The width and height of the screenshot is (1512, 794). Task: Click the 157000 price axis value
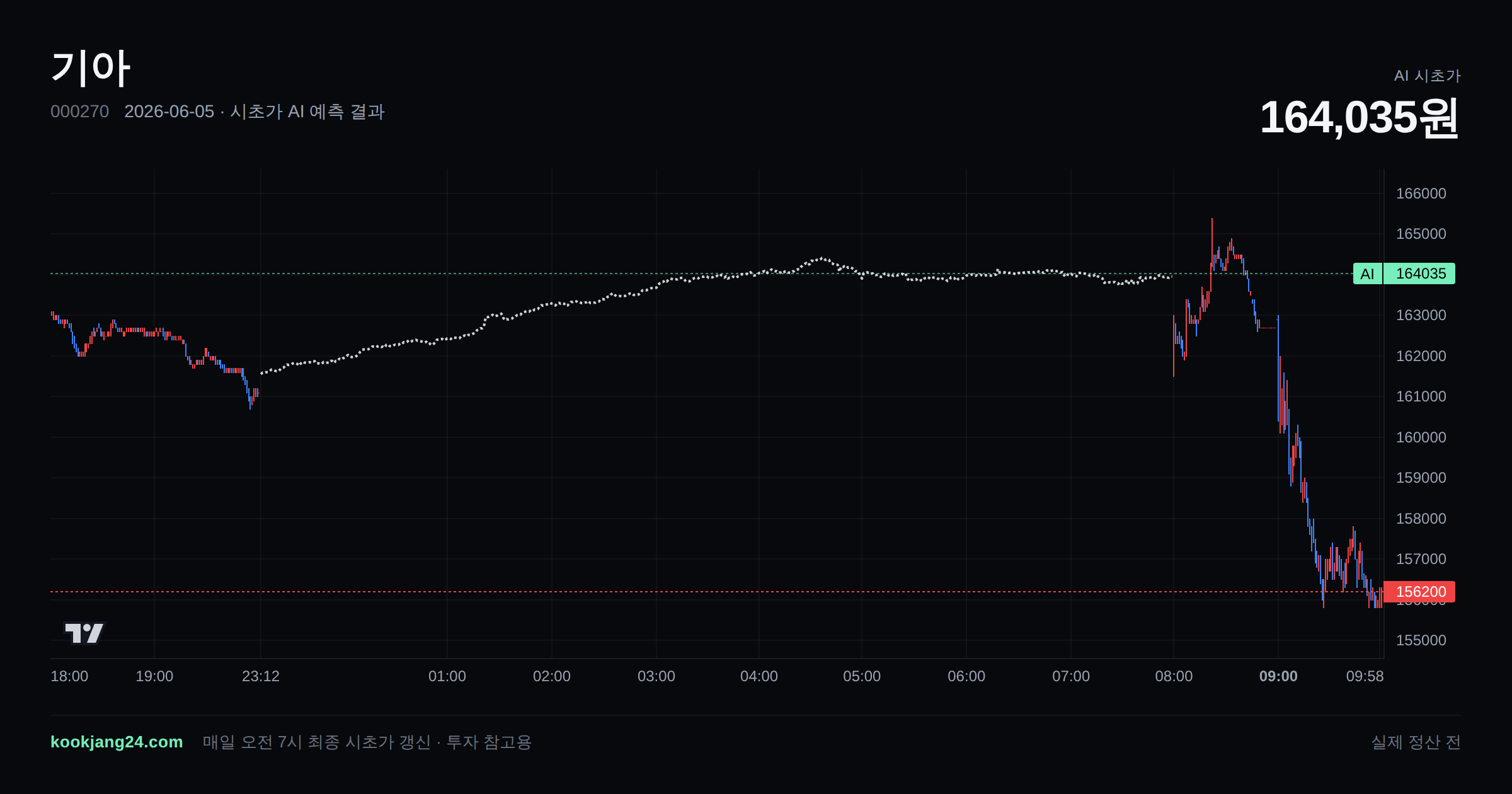[x=1421, y=559]
